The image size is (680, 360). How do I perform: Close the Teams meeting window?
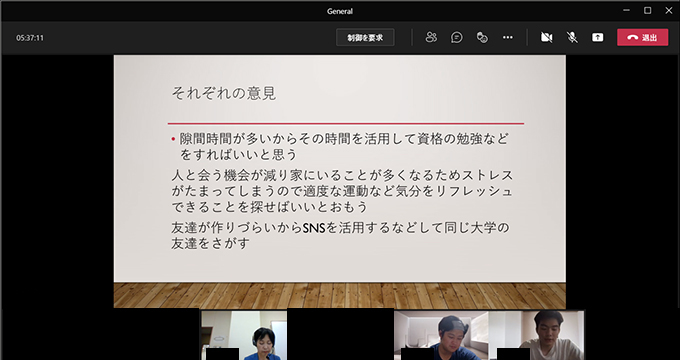click(669, 10)
